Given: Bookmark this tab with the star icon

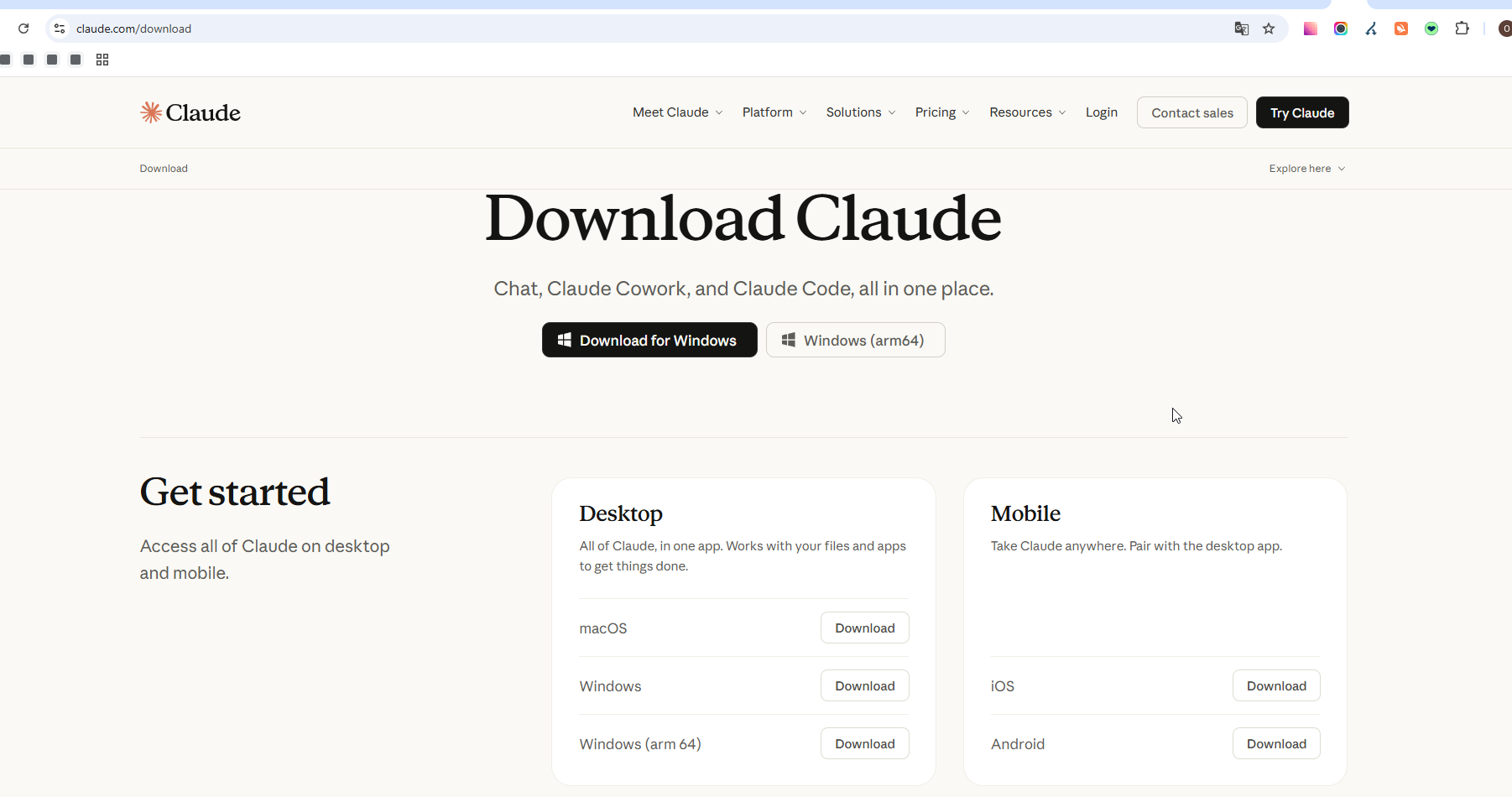Looking at the screenshot, I should [x=1269, y=29].
